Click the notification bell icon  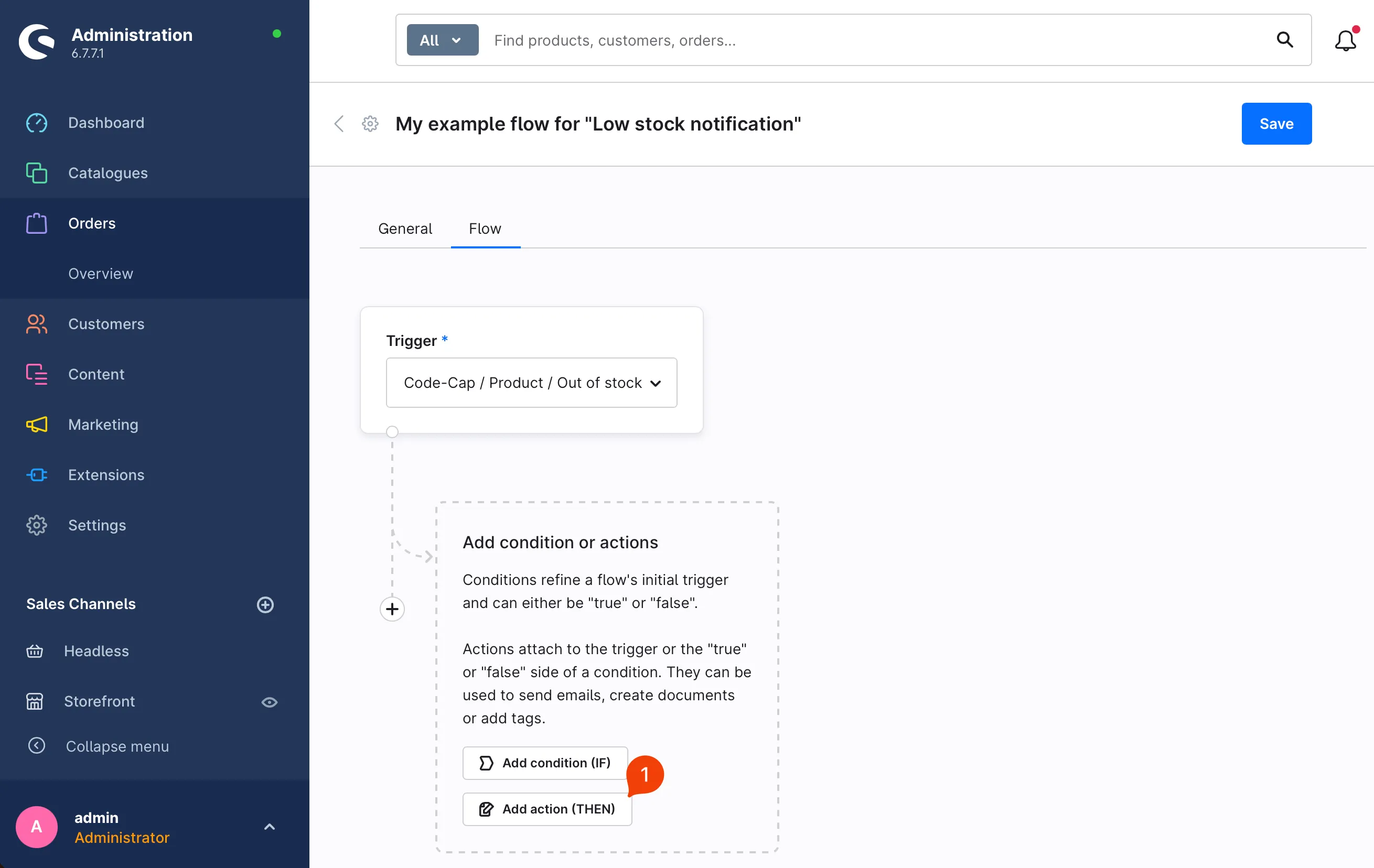click(1345, 40)
